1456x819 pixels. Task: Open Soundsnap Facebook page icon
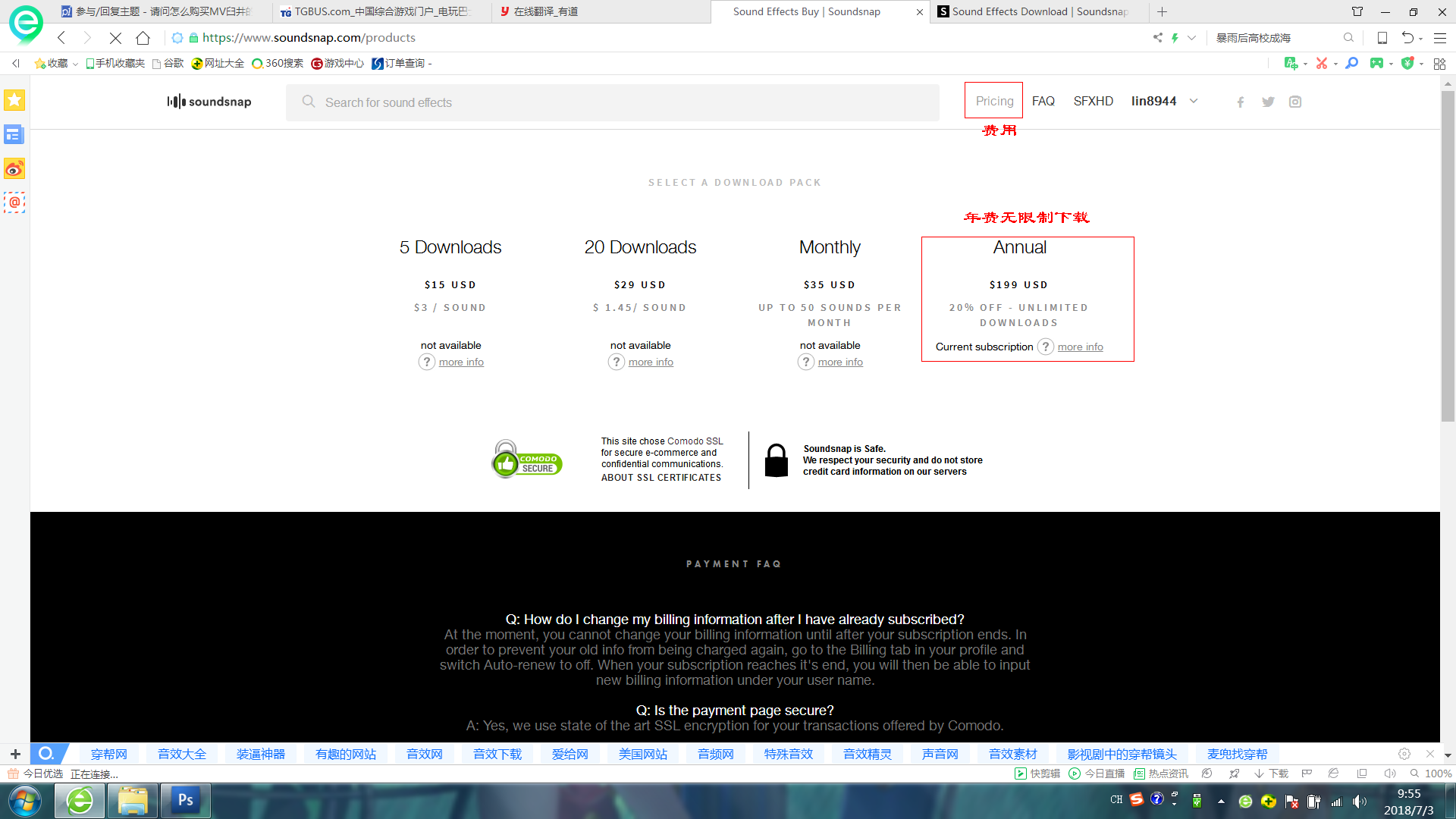[1241, 102]
